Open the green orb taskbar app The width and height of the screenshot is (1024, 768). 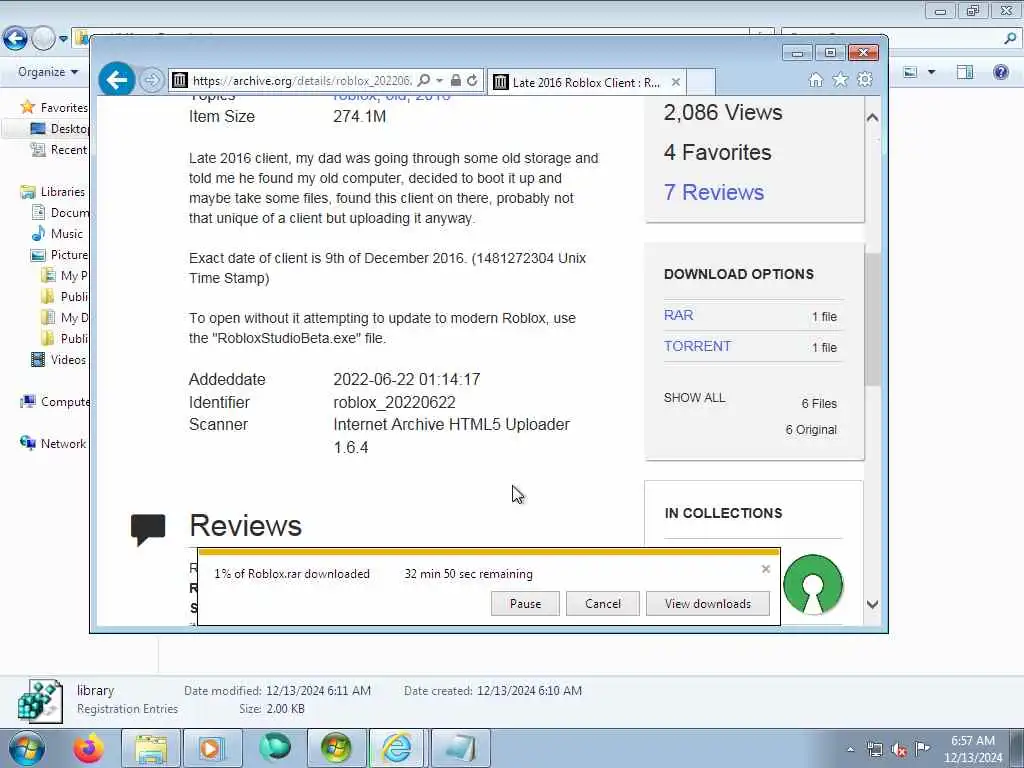pos(274,748)
